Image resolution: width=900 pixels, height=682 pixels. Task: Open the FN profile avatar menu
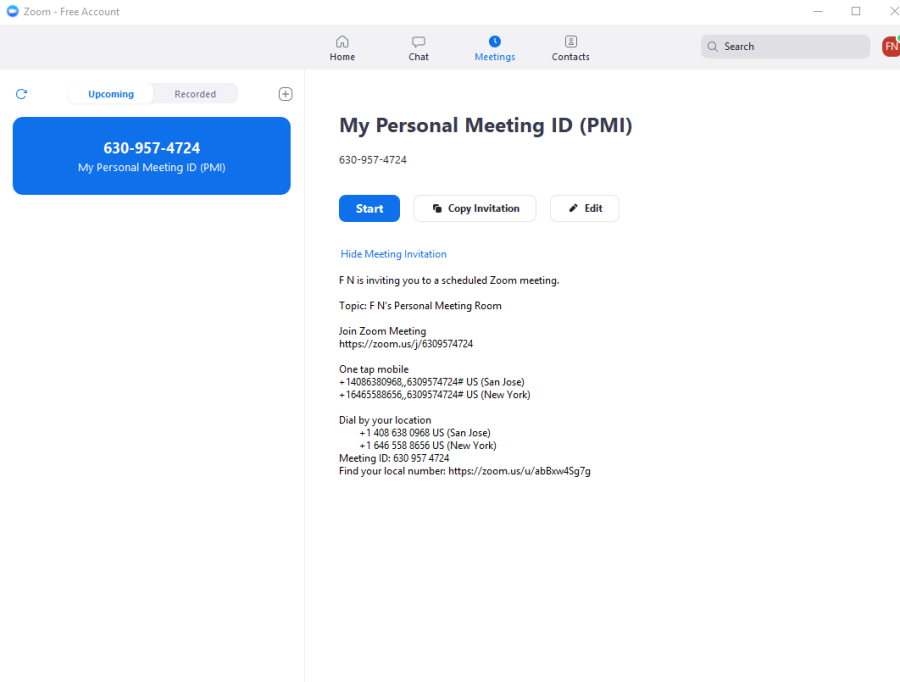point(891,46)
